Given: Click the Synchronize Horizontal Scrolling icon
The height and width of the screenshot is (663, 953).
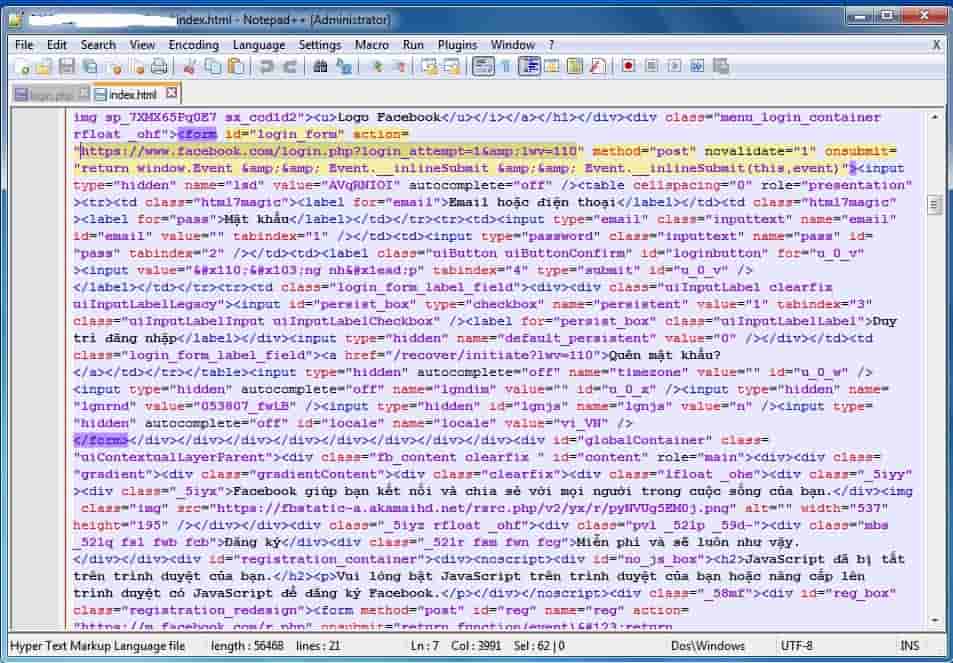Looking at the screenshot, I should pyautogui.click(x=452, y=66).
